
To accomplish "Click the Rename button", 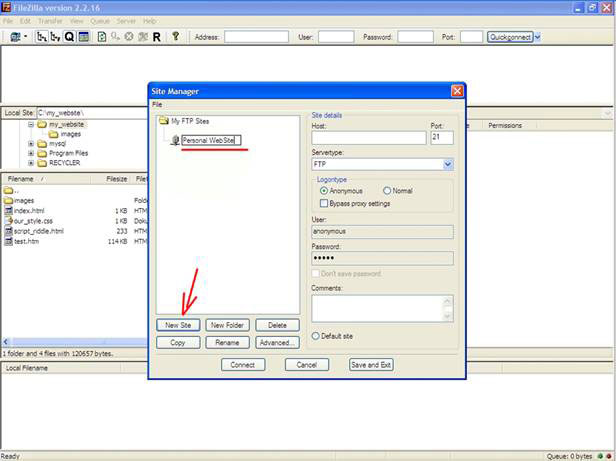I will [x=227, y=342].
